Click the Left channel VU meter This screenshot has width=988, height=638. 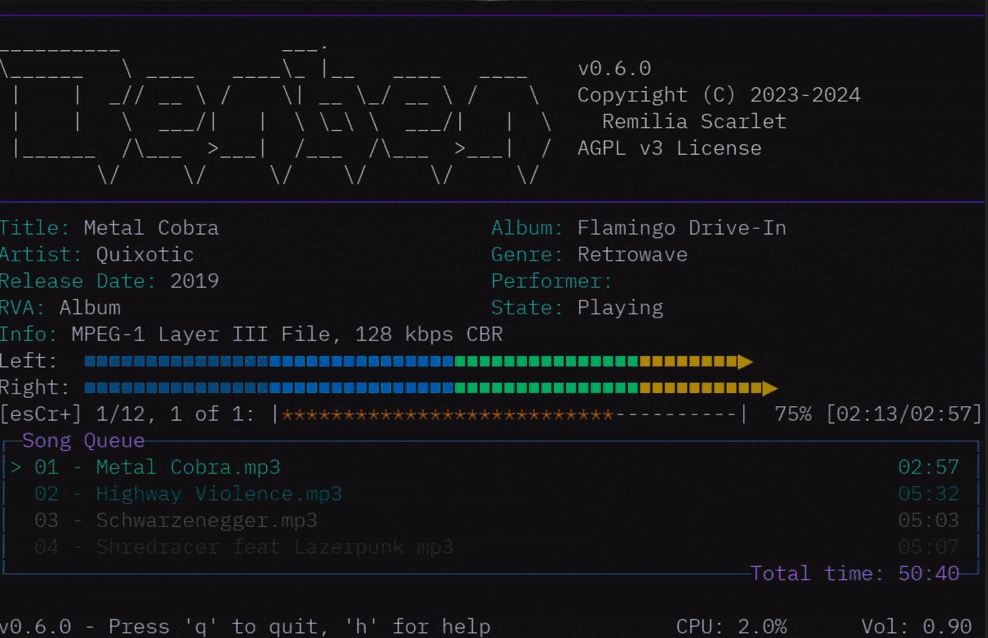[418, 362]
